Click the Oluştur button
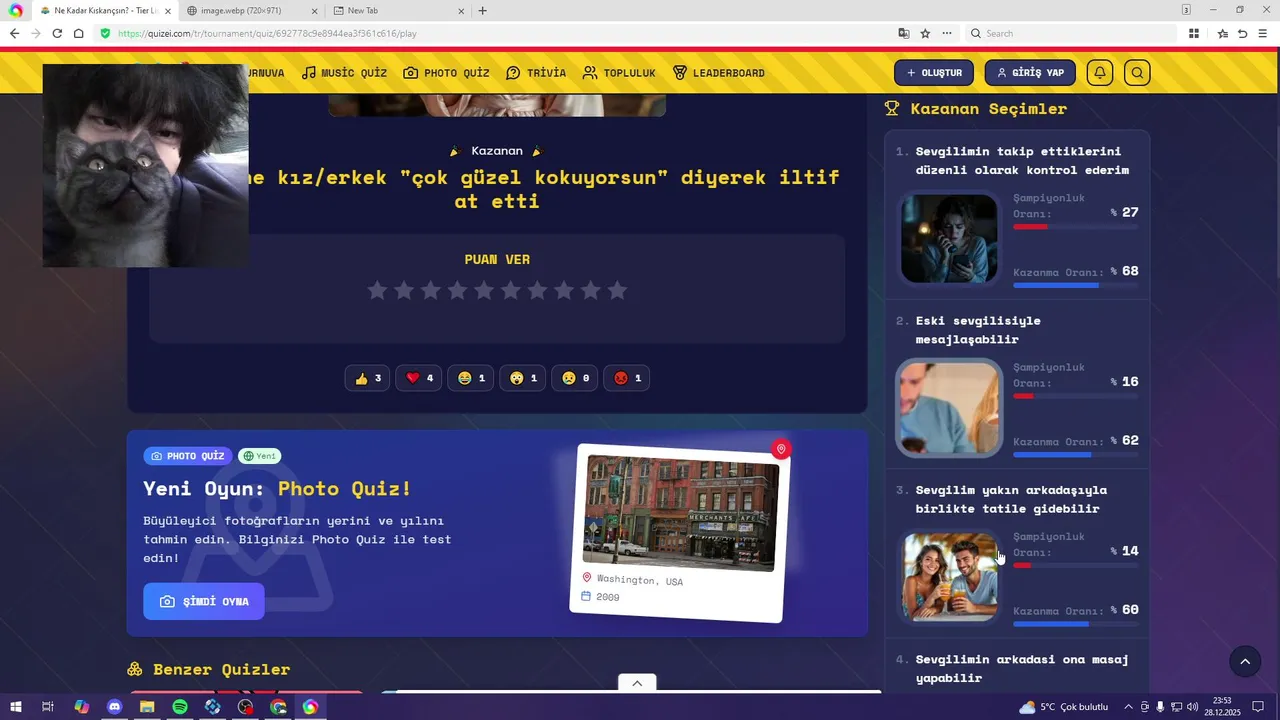This screenshot has width=1280, height=720. pyautogui.click(x=934, y=73)
